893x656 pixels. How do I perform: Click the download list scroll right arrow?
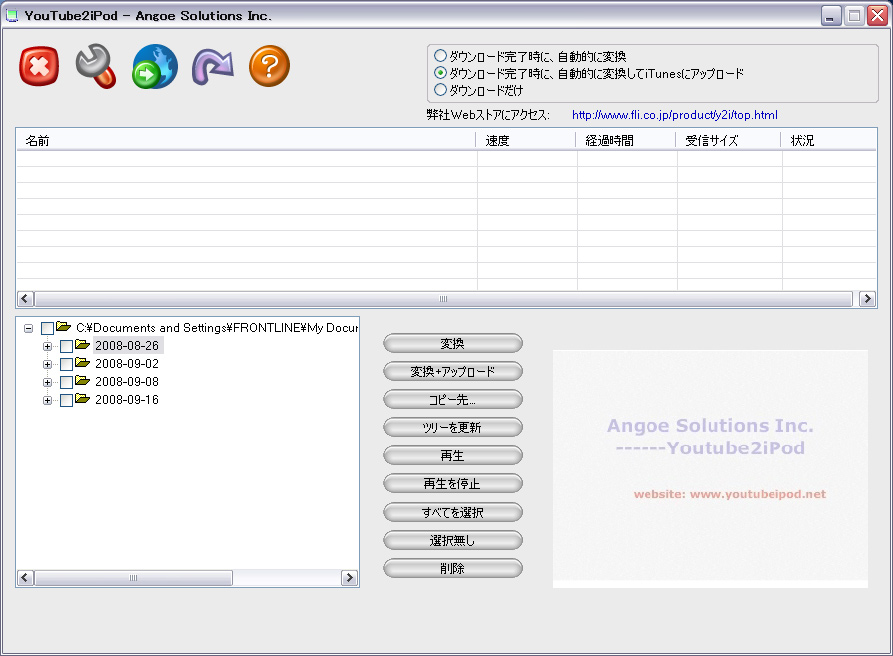click(867, 298)
